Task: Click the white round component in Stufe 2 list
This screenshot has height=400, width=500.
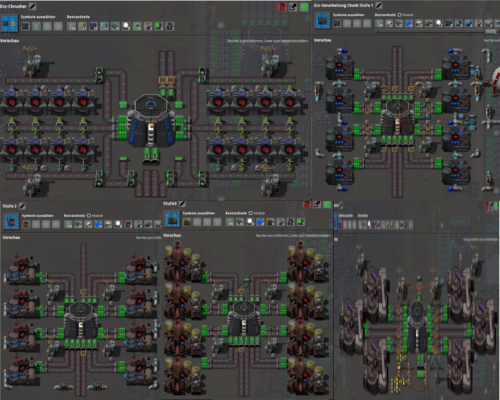Action: click(118, 224)
